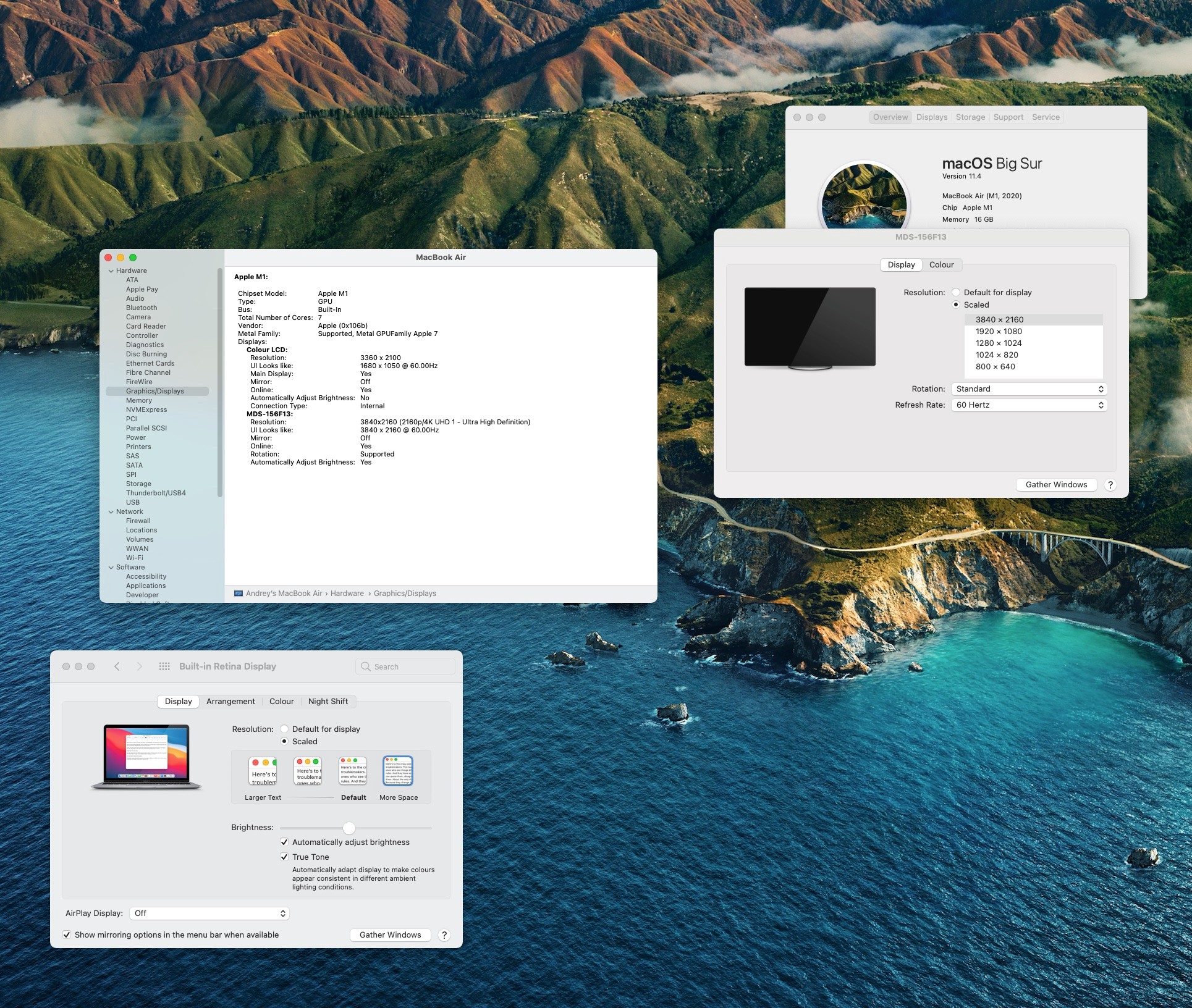The image size is (1192, 1008).
Task: Click the help button in MDS-156F13 window
Action: (1110, 485)
